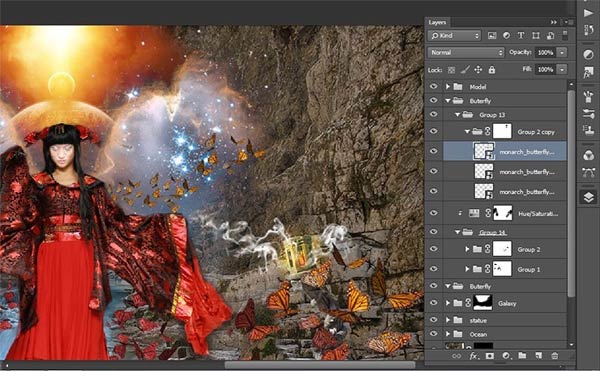Image resolution: width=600 pixels, height=371 pixels.
Task: Click the delete layer trash icon
Action: [554, 356]
